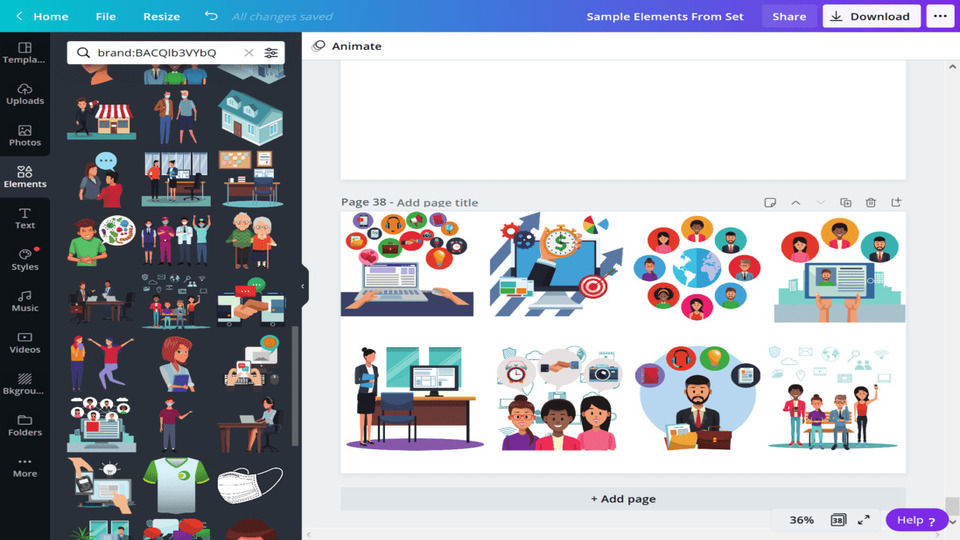Image resolution: width=960 pixels, height=540 pixels.
Task: Open the Uploads panel in sidebar
Action: [24, 94]
